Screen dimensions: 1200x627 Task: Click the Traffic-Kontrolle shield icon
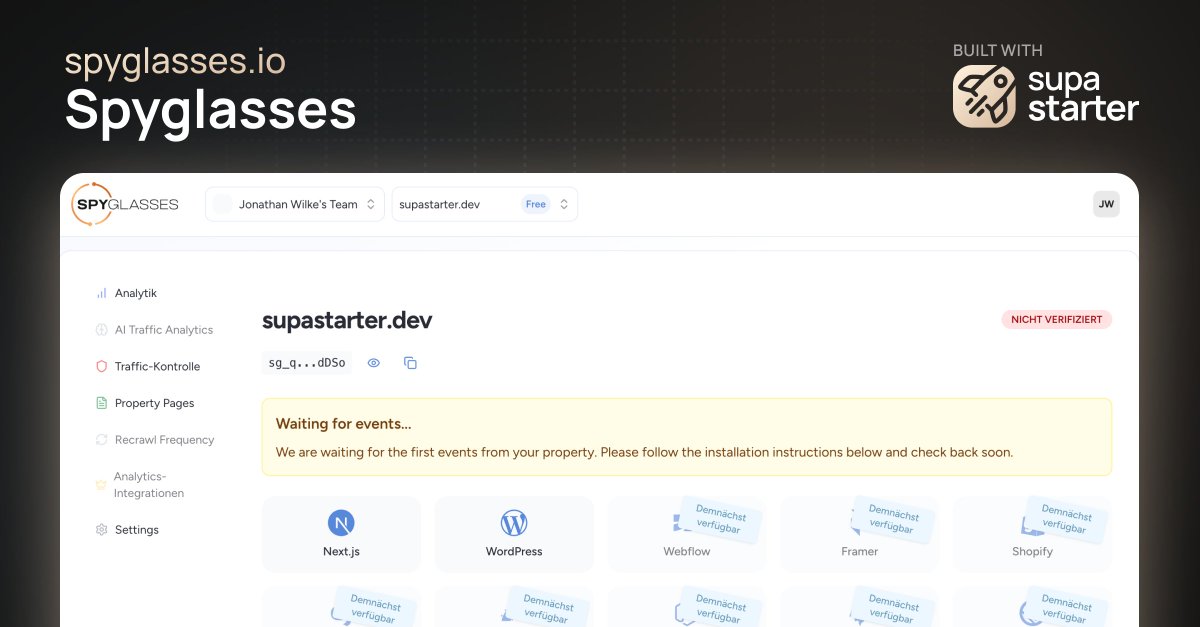coord(101,367)
